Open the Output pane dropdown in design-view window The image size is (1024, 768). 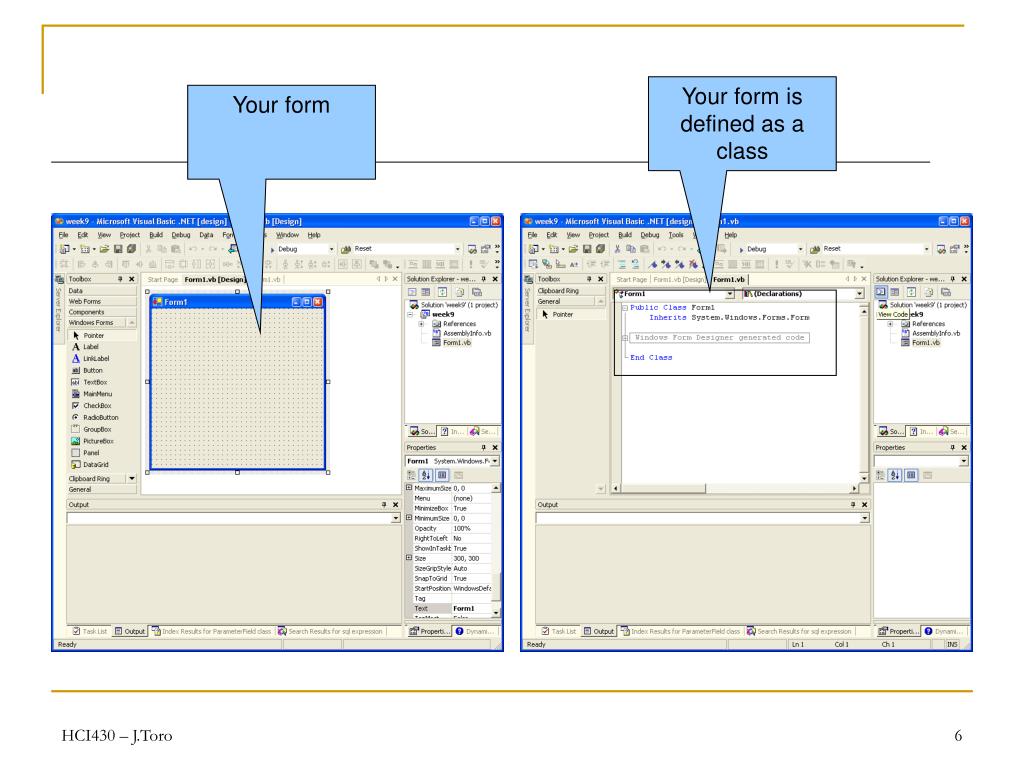(395, 518)
